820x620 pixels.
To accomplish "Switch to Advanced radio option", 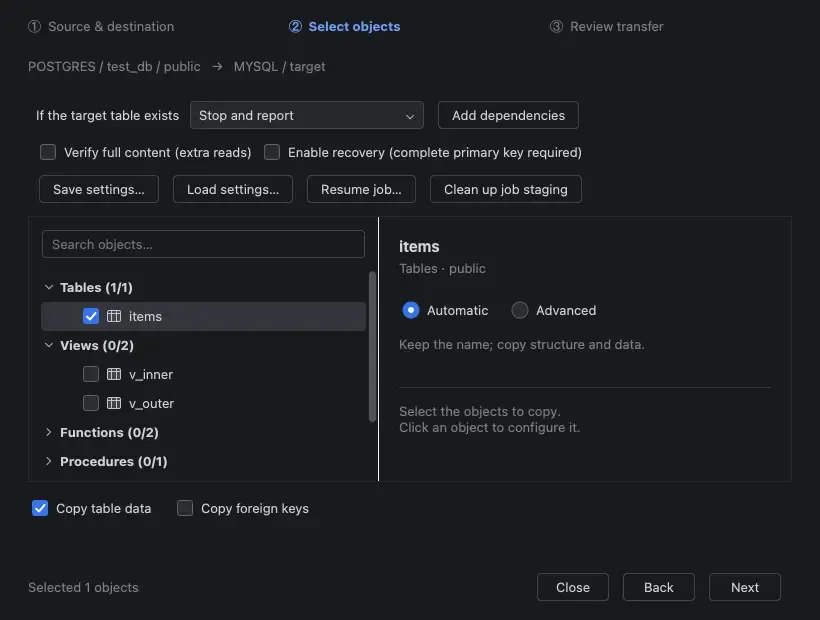I will [x=520, y=310].
